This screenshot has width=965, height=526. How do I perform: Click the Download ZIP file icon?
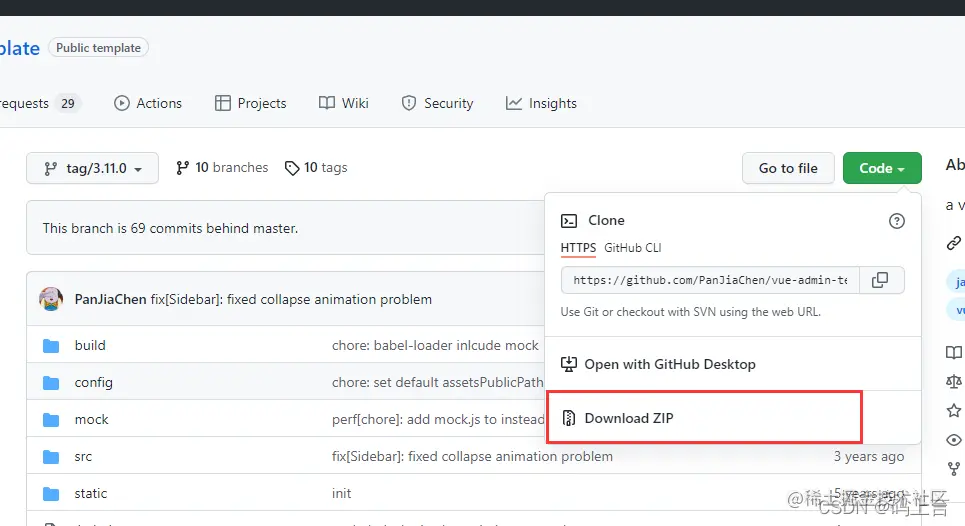point(569,418)
